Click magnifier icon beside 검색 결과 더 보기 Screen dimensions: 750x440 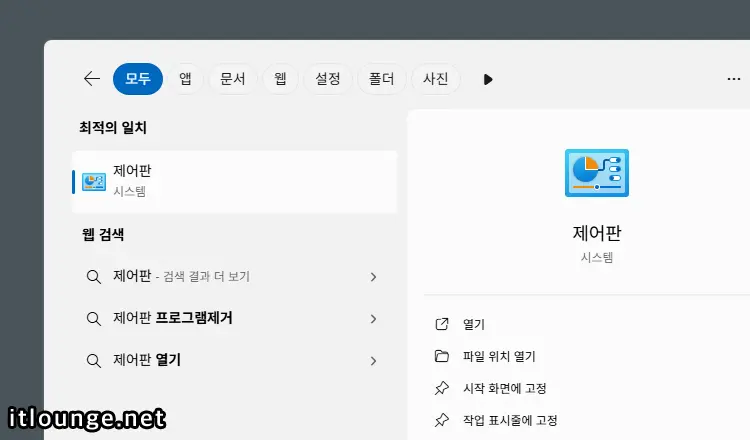click(x=94, y=277)
